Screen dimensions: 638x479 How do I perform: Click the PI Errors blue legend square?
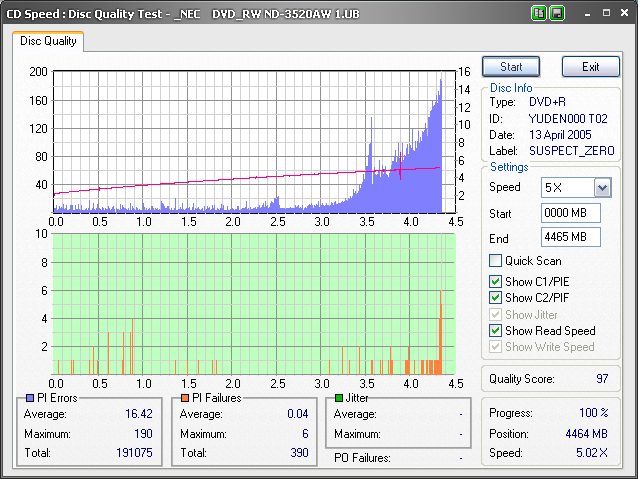(30, 398)
